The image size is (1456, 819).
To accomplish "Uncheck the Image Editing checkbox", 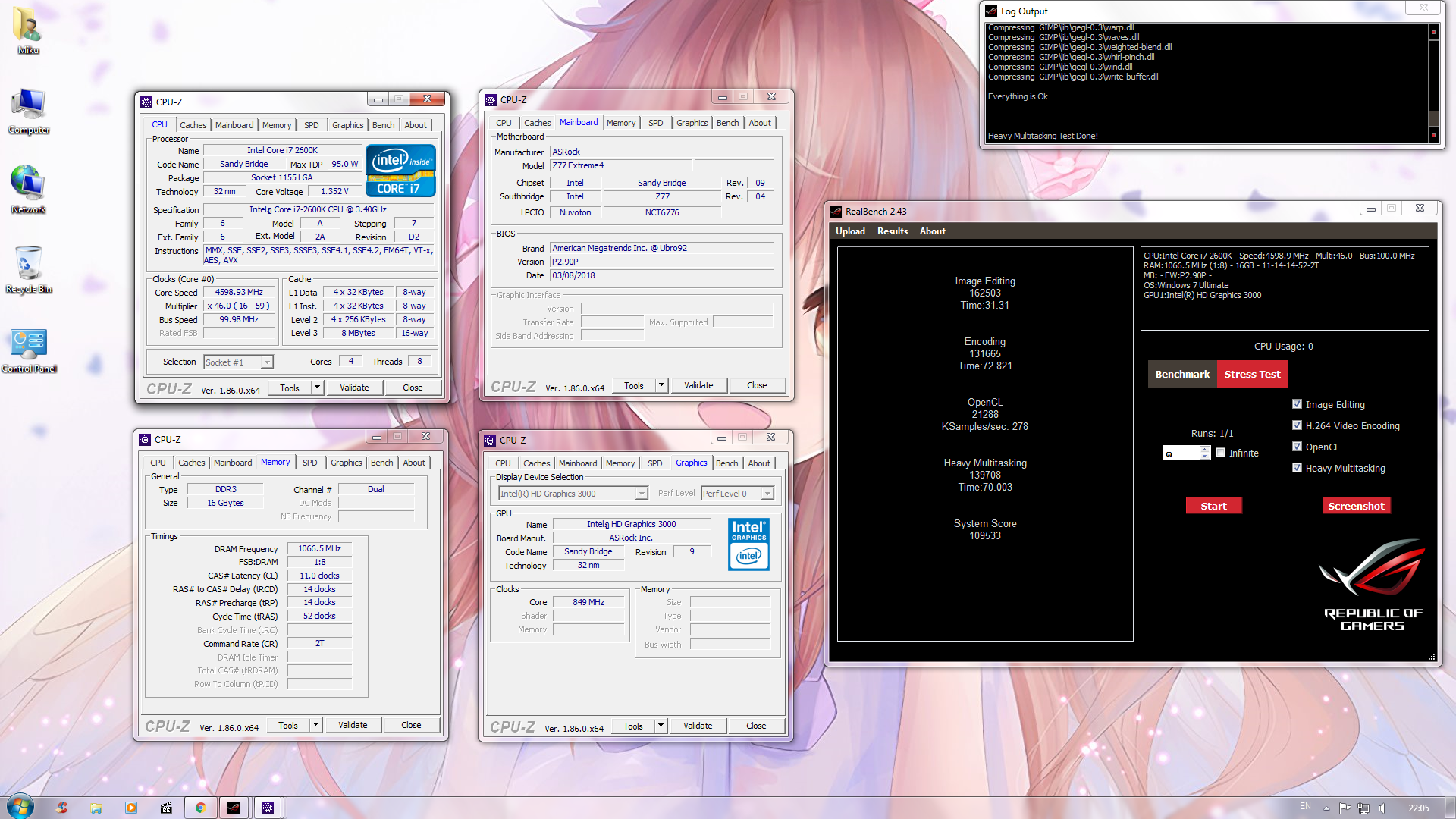I will click(1297, 404).
